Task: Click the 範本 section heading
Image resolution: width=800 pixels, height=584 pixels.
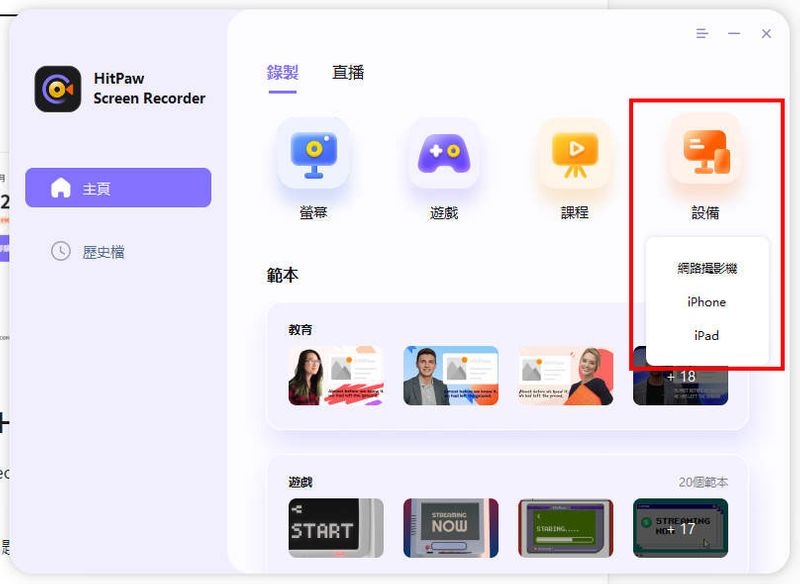Action: (x=282, y=275)
